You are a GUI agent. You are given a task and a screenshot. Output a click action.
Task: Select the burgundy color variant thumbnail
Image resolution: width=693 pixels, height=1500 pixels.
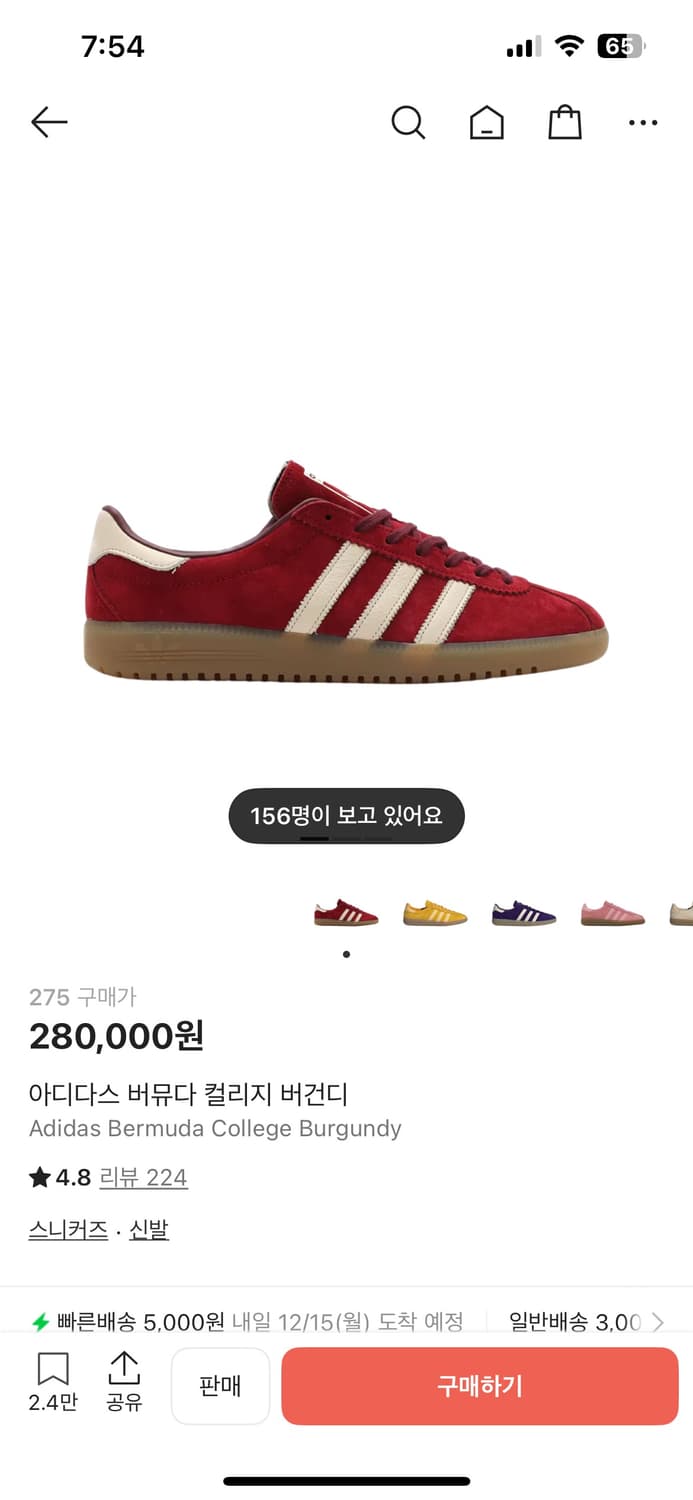point(346,912)
